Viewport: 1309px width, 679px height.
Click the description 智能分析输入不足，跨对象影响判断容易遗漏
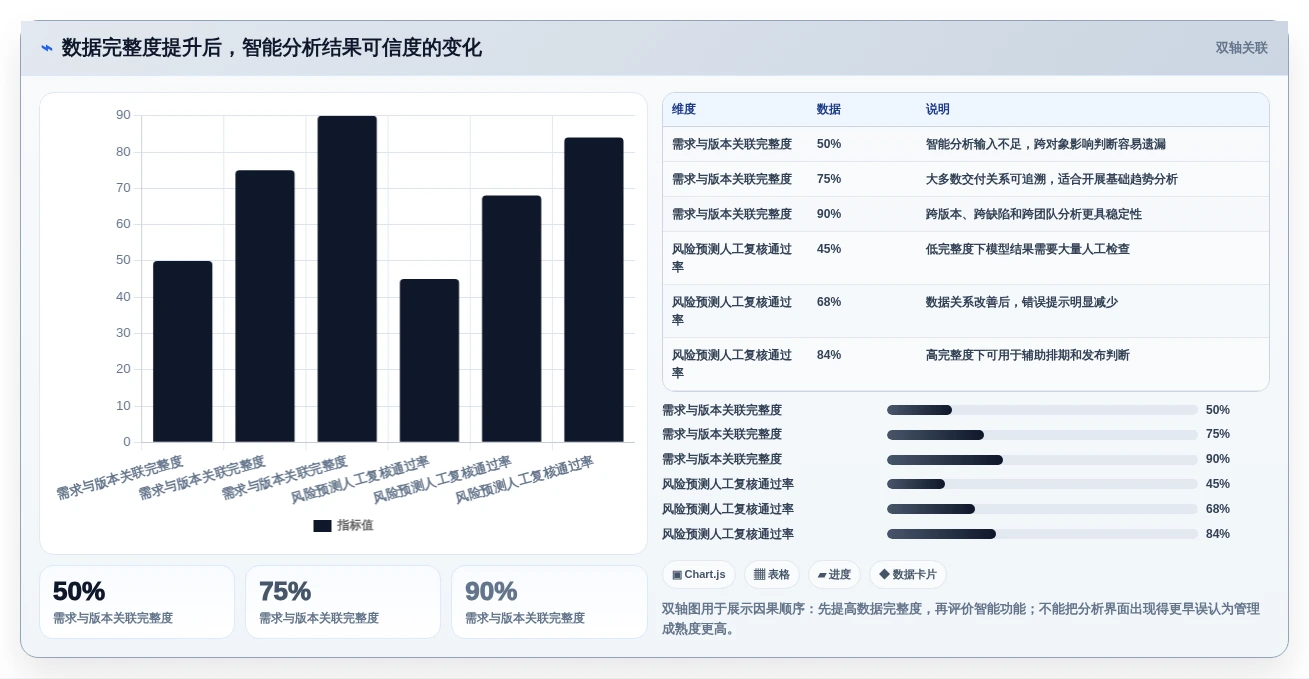point(1046,144)
